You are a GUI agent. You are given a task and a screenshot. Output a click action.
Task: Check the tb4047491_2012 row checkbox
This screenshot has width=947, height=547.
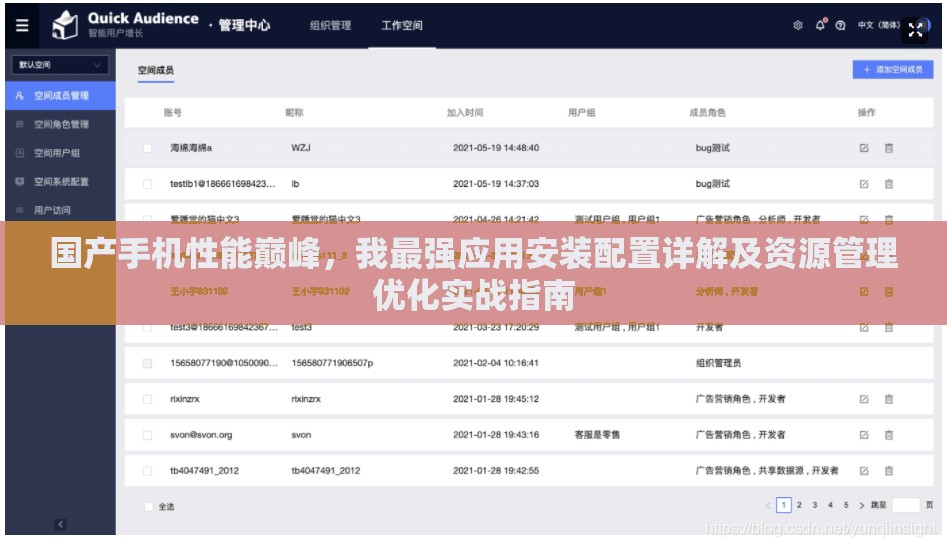[x=147, y=471]
